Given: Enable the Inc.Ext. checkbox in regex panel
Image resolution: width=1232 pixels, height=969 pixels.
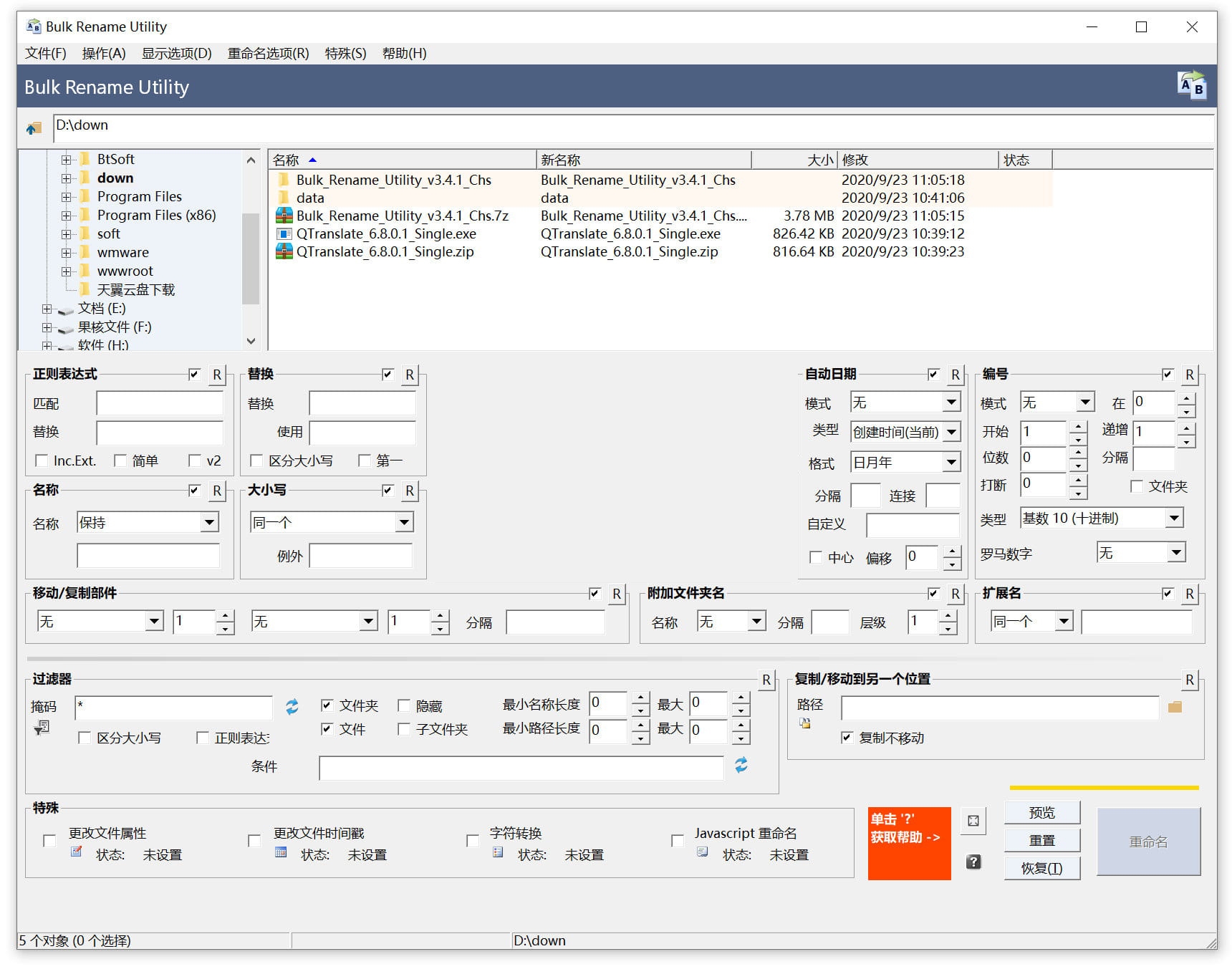Looking at the screenshot, I should tap(42, 461).
